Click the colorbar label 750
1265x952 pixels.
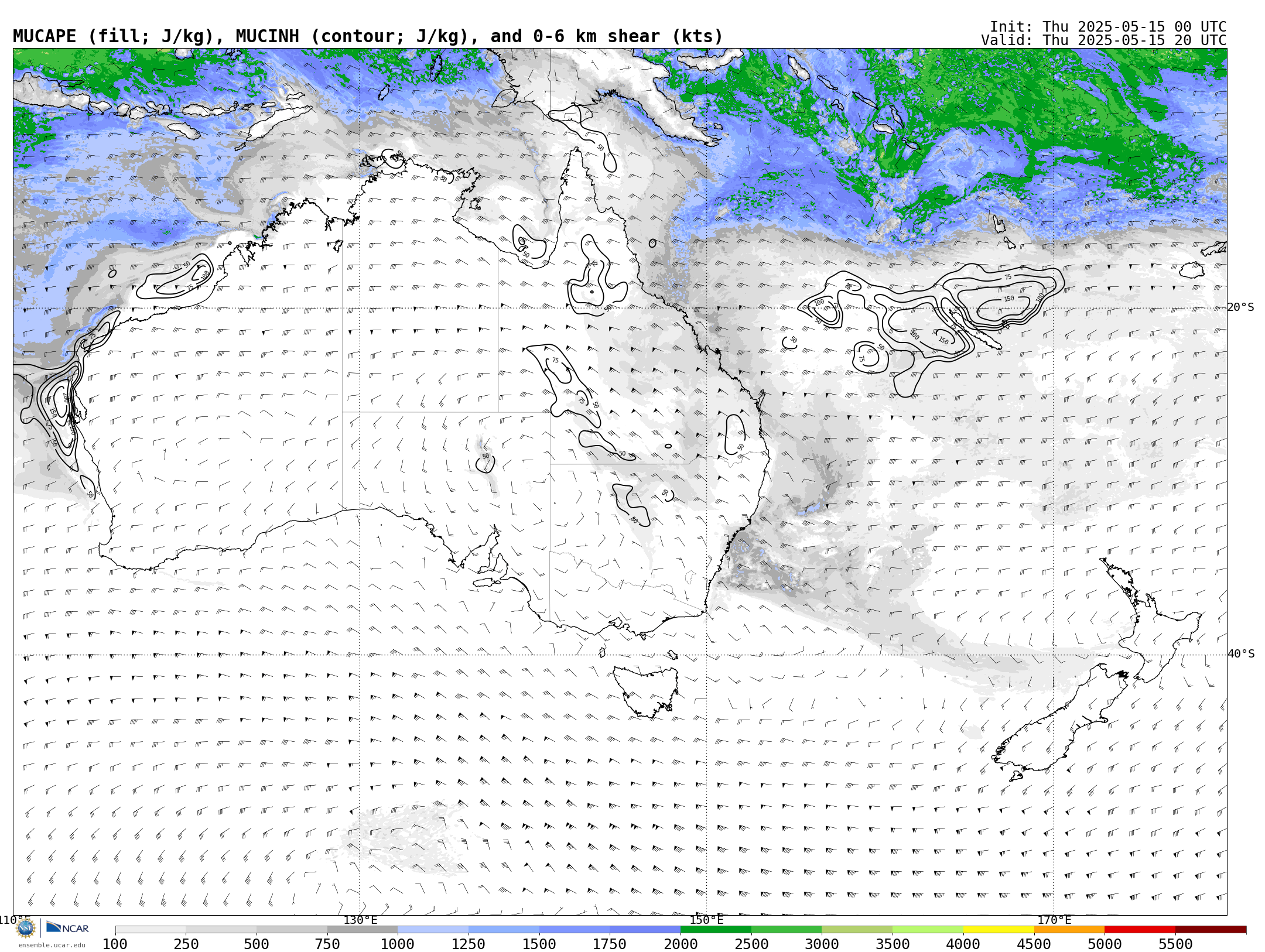327,944
